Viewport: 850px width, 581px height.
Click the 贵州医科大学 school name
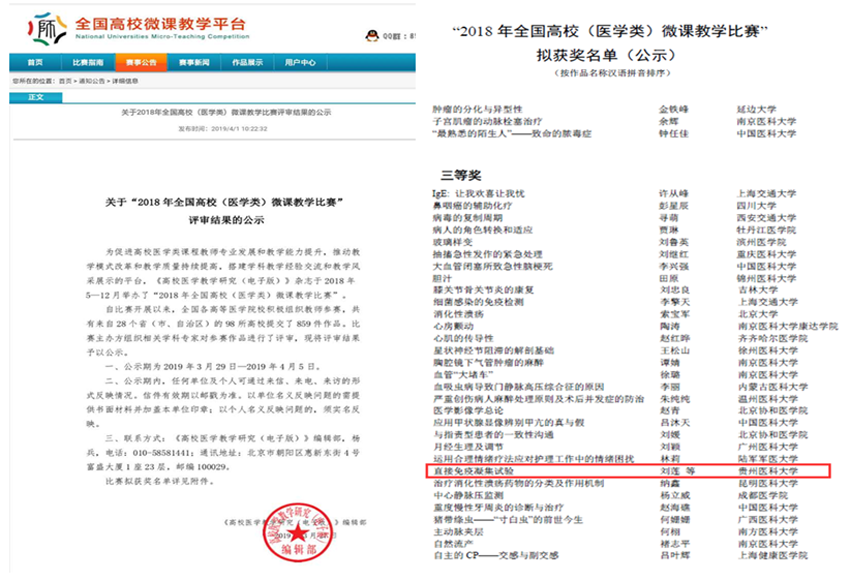(768, 472)
